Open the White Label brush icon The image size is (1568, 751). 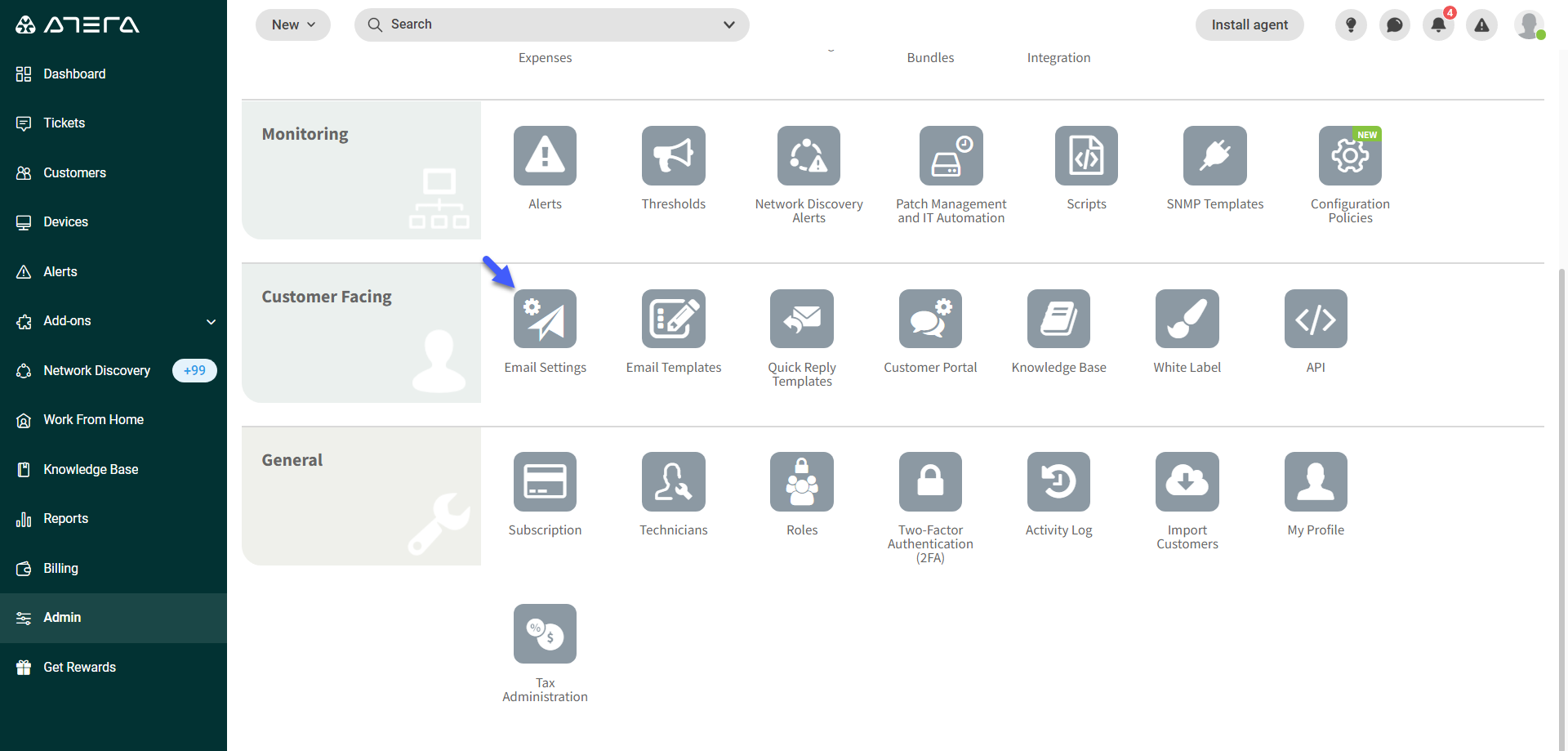pyautogui.click(x=1187, y=319)
